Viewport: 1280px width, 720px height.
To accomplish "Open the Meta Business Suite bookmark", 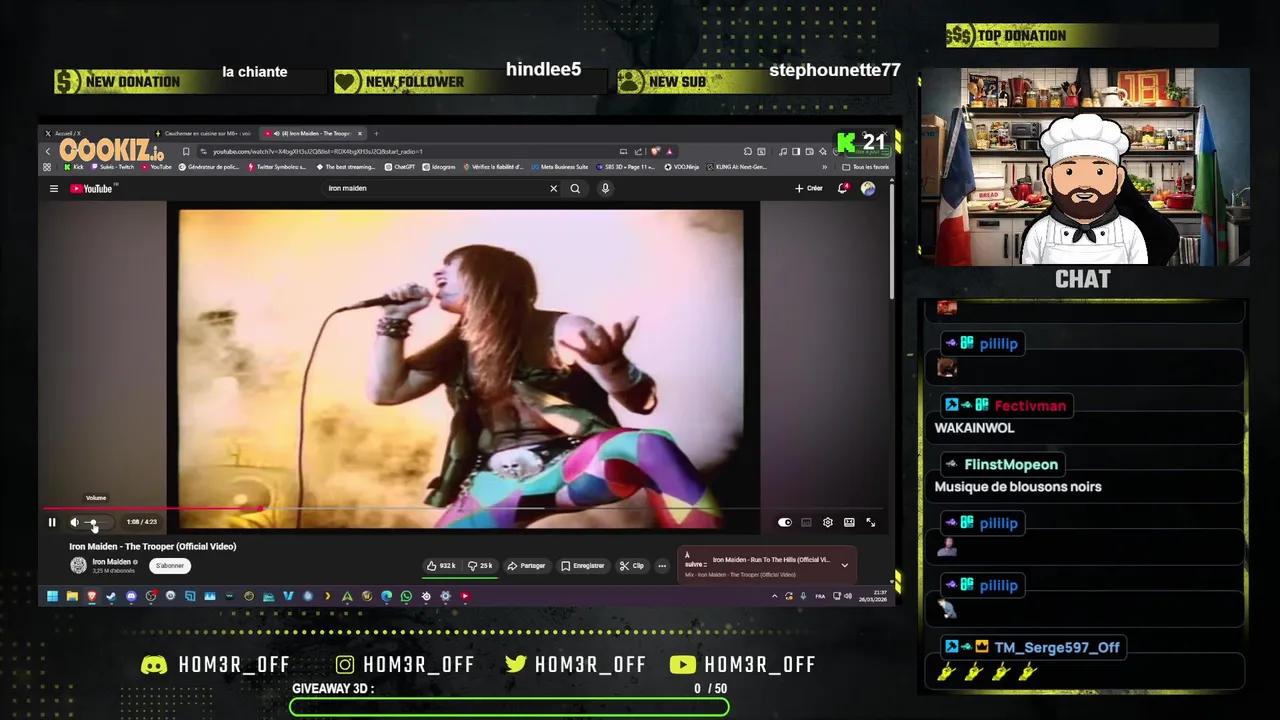I will [561, 167].
